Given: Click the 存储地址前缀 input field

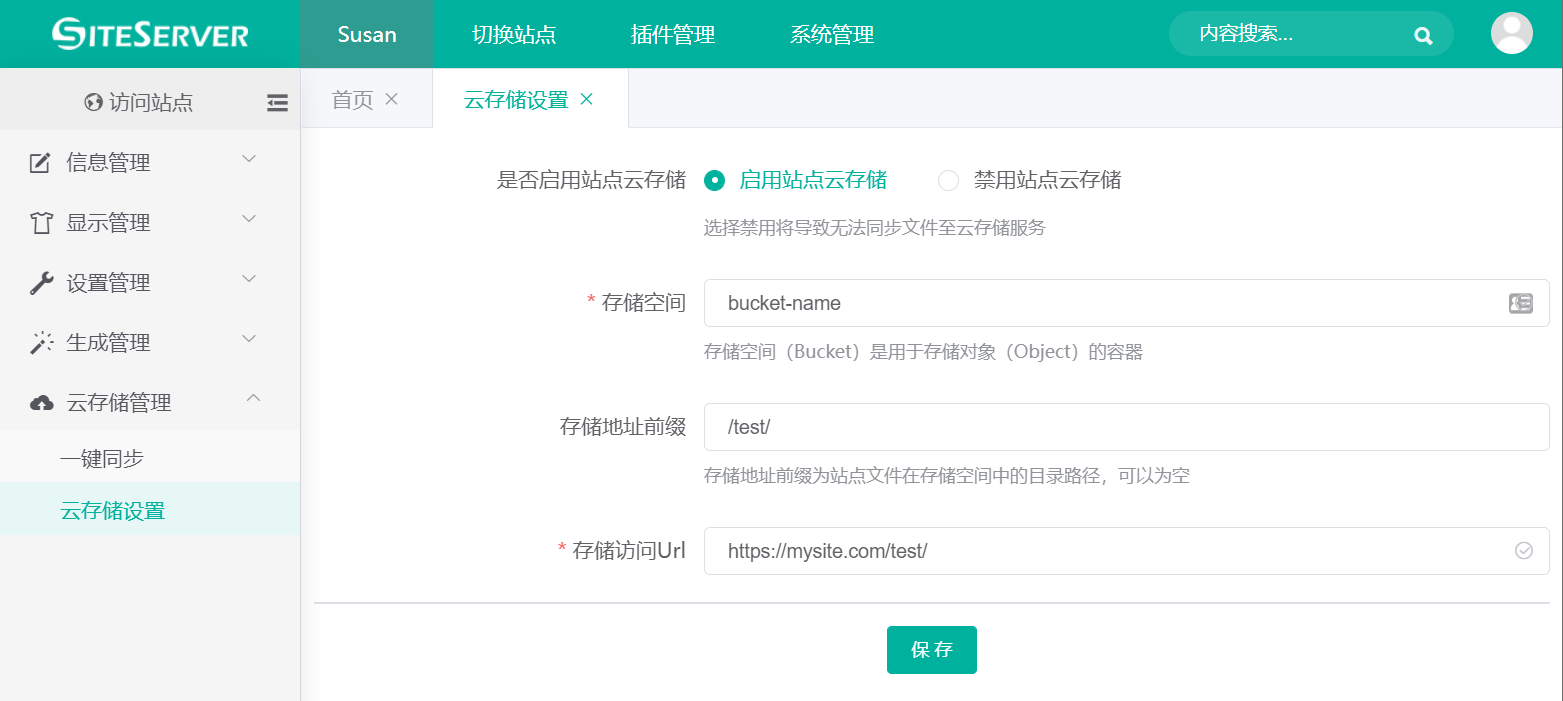Looking at the screenshot, I should pyautogui.click(x=1125, y=427).
